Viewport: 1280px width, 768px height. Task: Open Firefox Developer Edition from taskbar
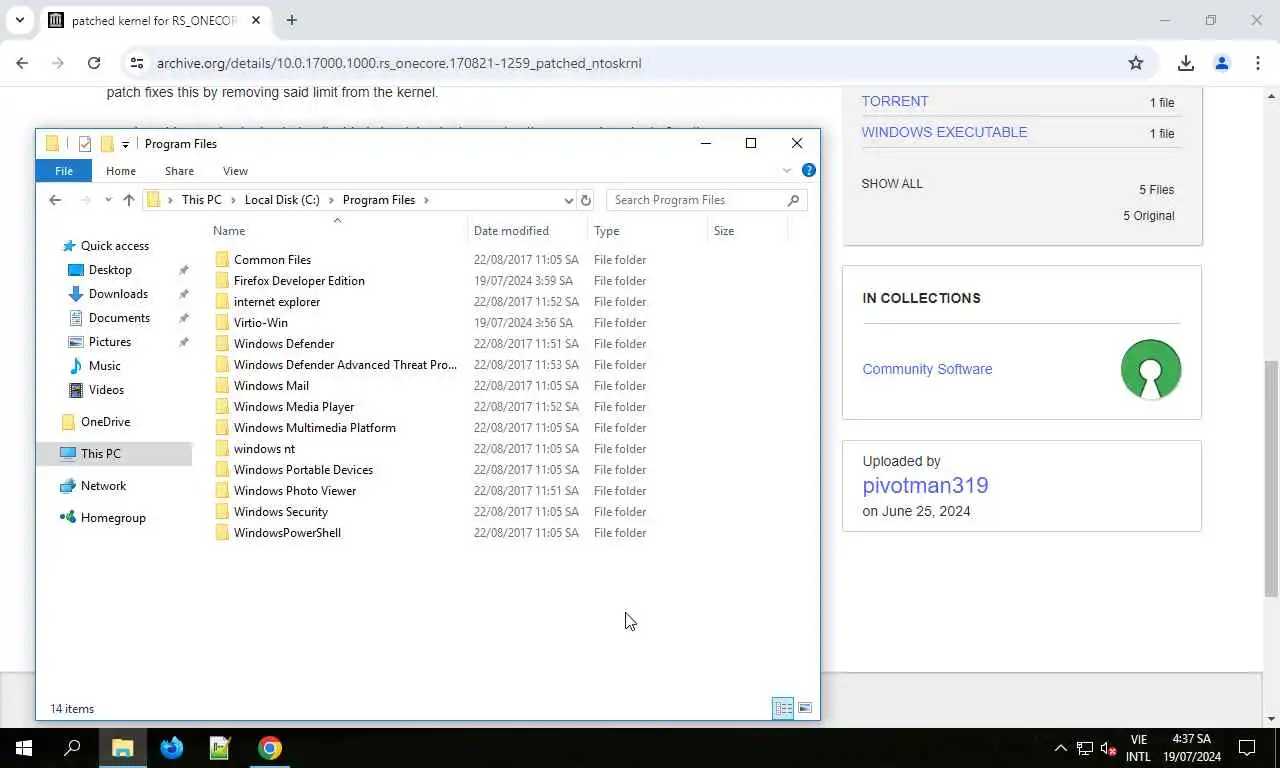(x=172, y=748)
